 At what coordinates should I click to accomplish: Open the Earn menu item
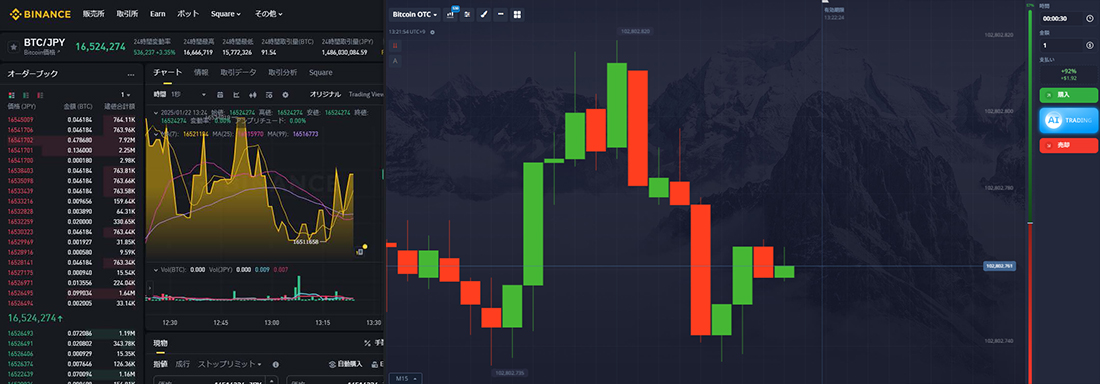click(x=158, y=14)
